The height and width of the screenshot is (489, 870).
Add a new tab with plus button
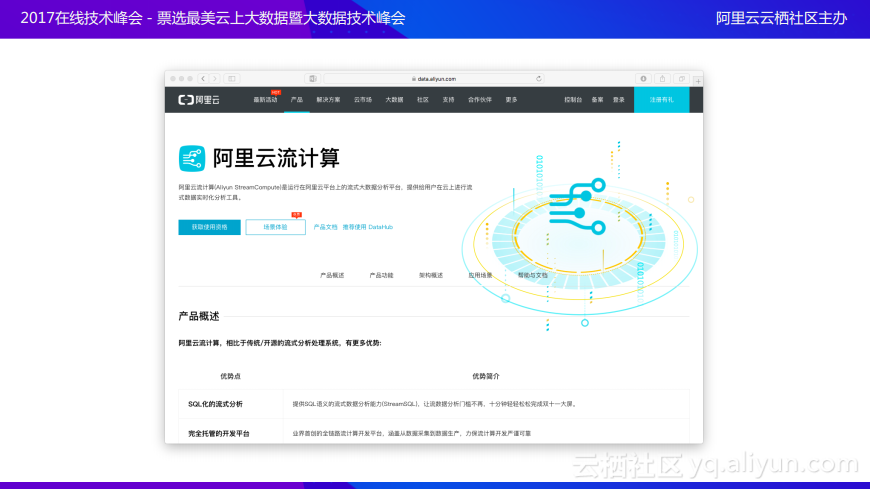pos(698,81)
